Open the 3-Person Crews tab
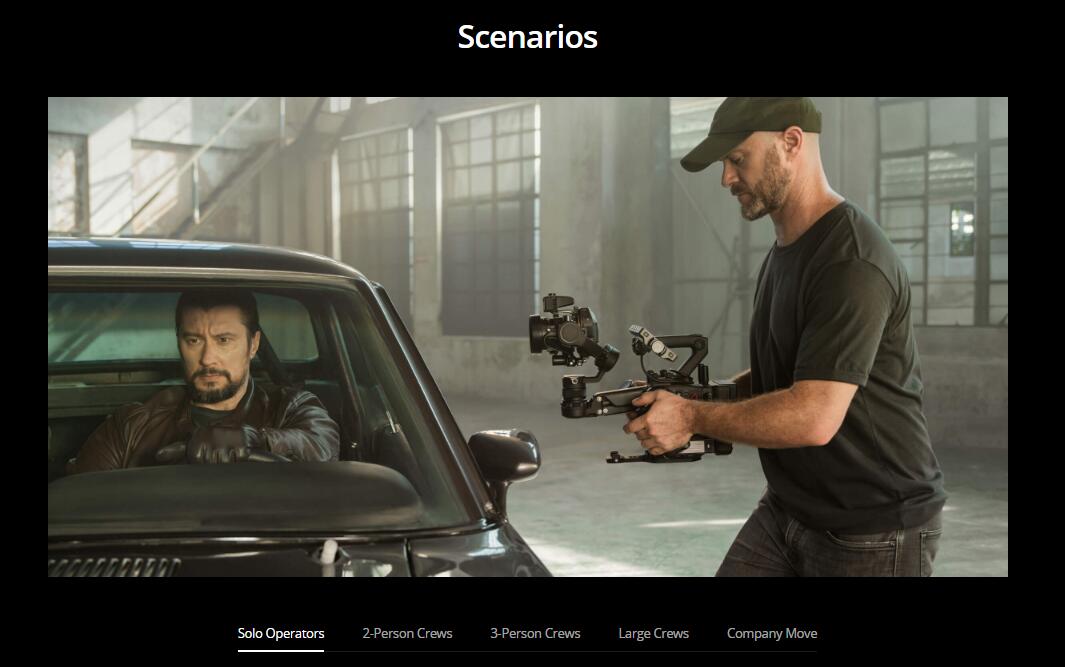 point(535,633)
